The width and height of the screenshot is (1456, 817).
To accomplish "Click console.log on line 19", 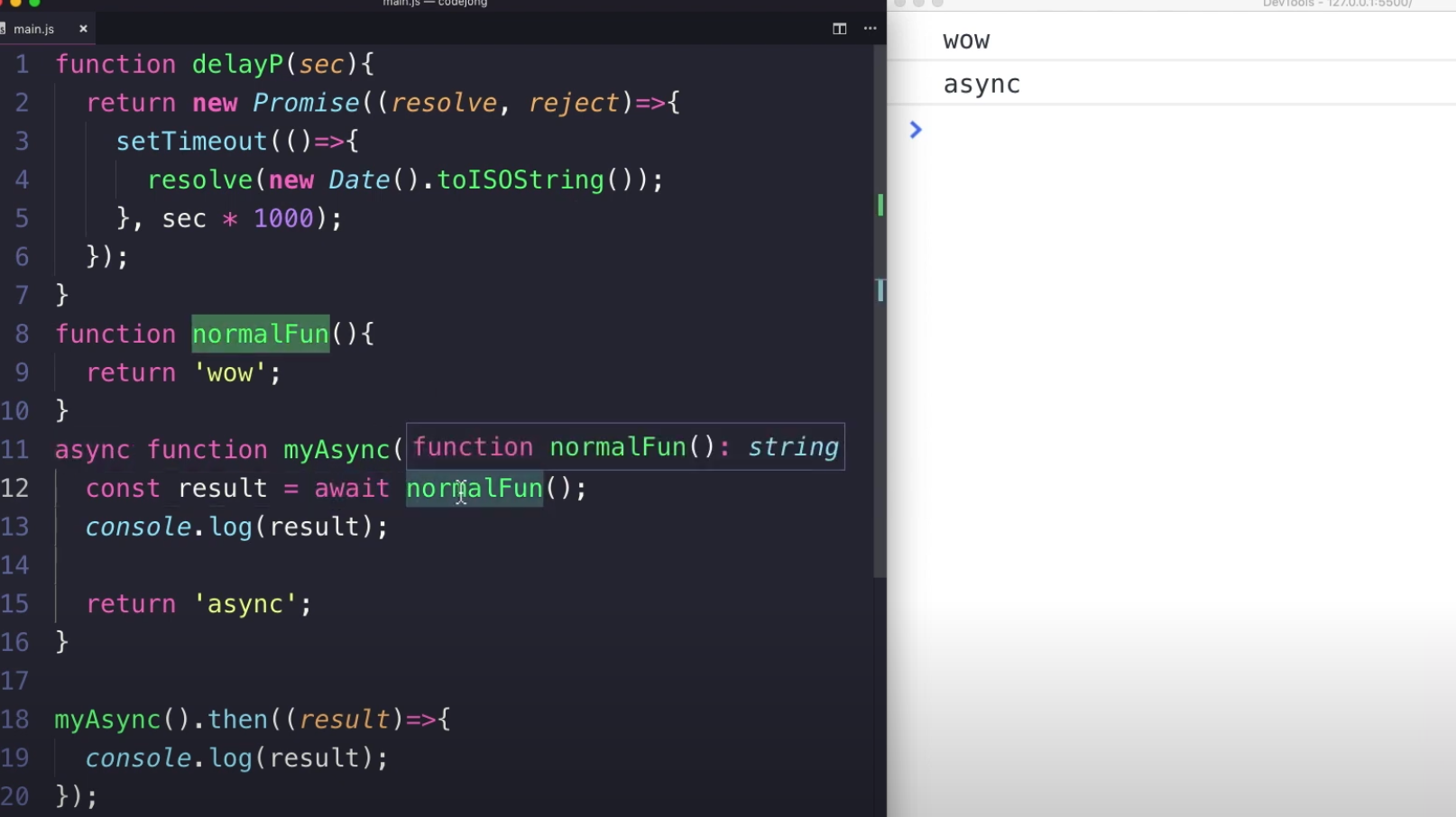I will 169,758.
